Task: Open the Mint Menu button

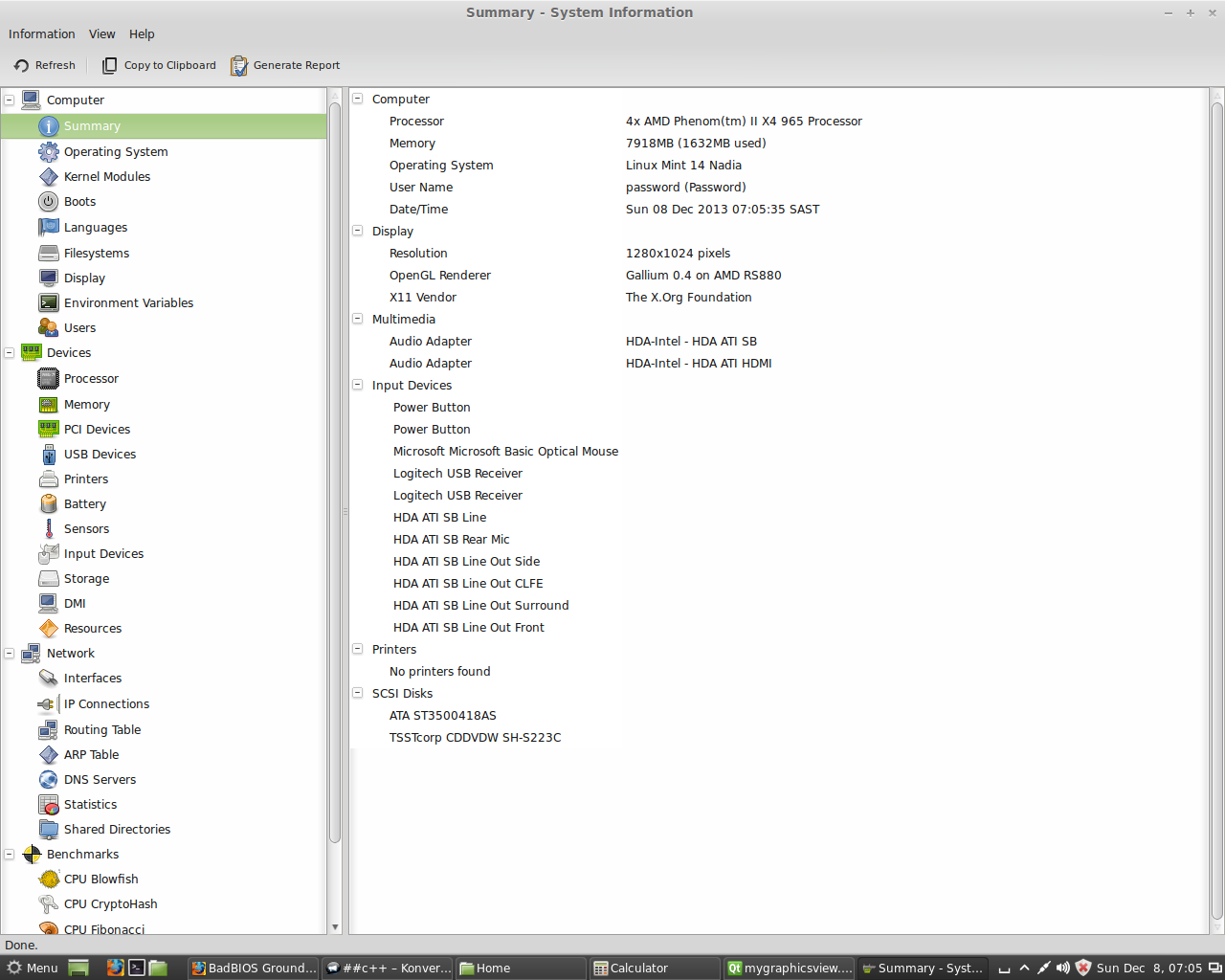Action: (x=32, y=968)
